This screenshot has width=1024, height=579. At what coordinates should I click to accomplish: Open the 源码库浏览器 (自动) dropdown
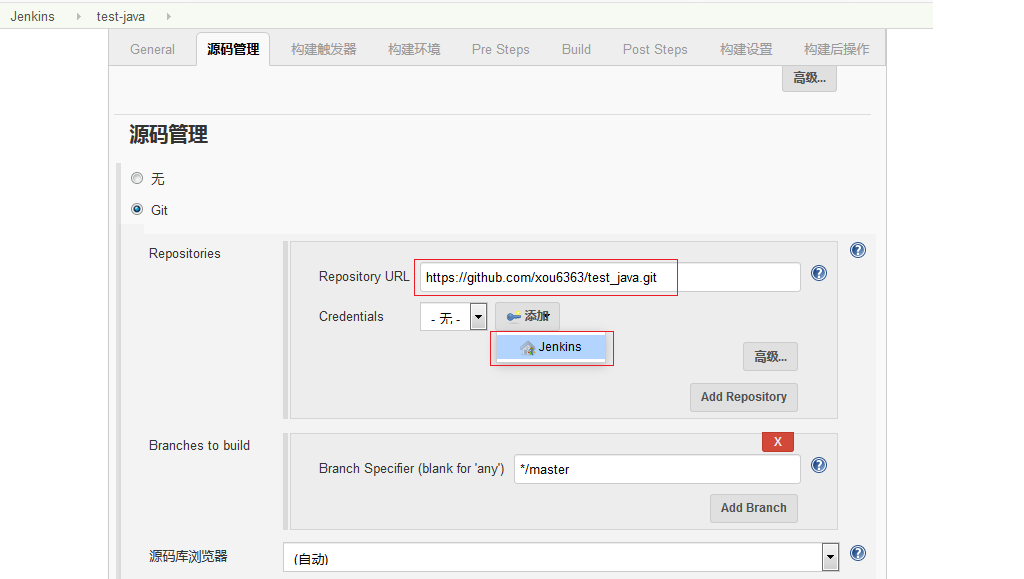560,557
